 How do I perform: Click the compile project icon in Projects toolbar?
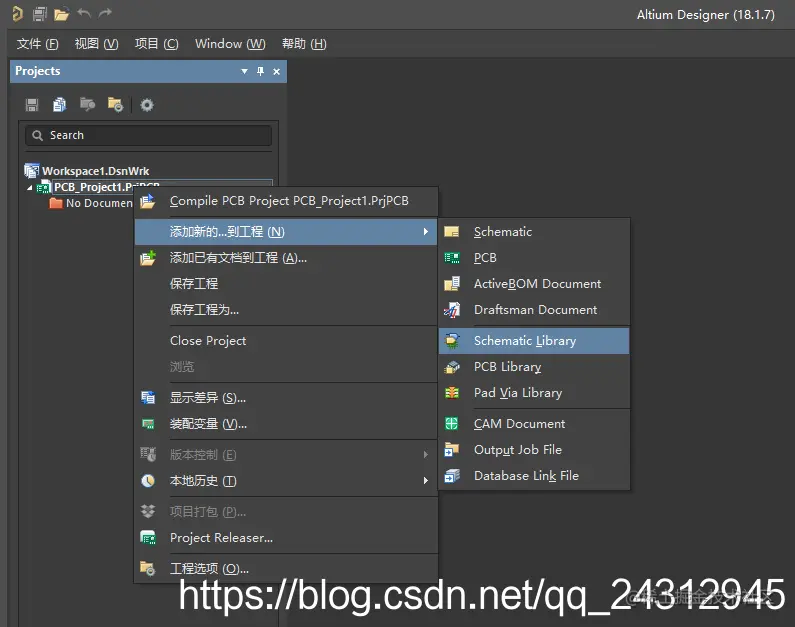point(87,105)
